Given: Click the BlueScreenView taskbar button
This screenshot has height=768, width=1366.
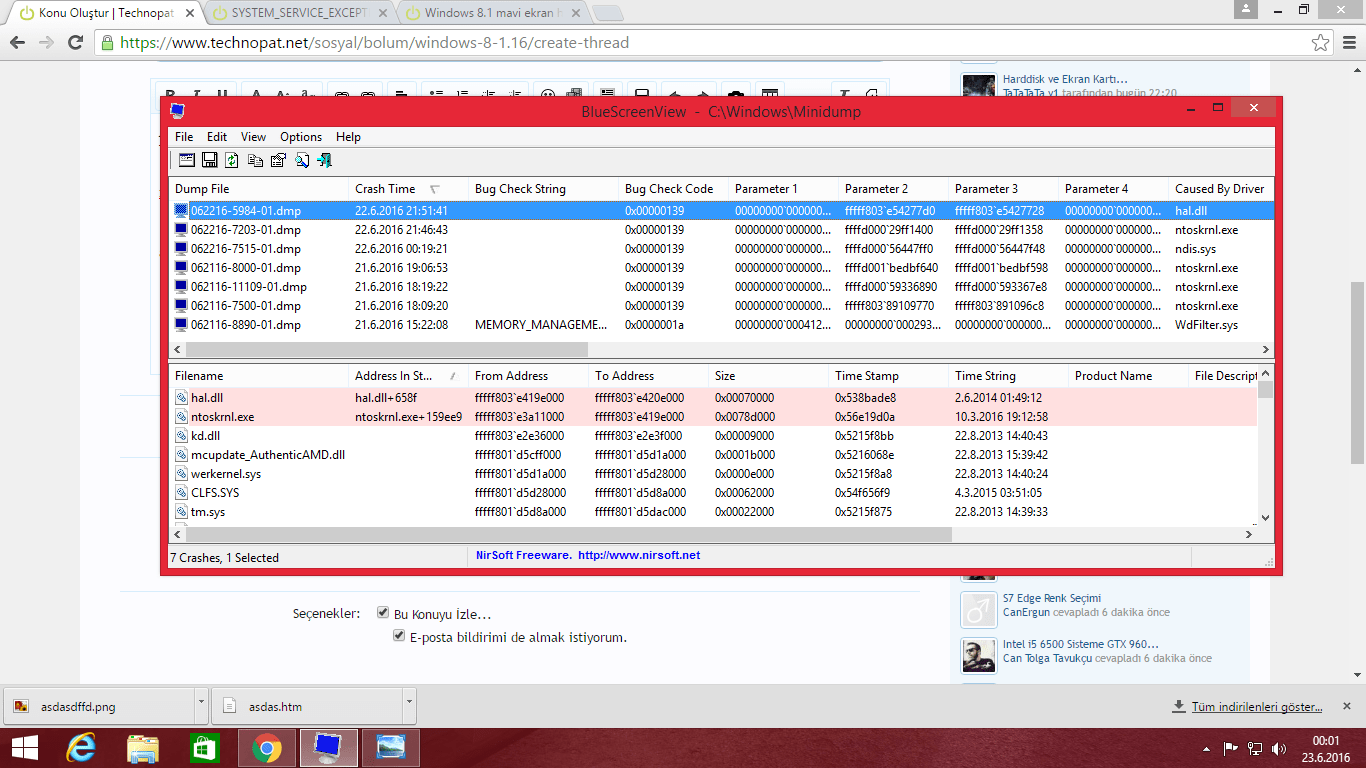Looking at the screenshot, I should (327, 748).
